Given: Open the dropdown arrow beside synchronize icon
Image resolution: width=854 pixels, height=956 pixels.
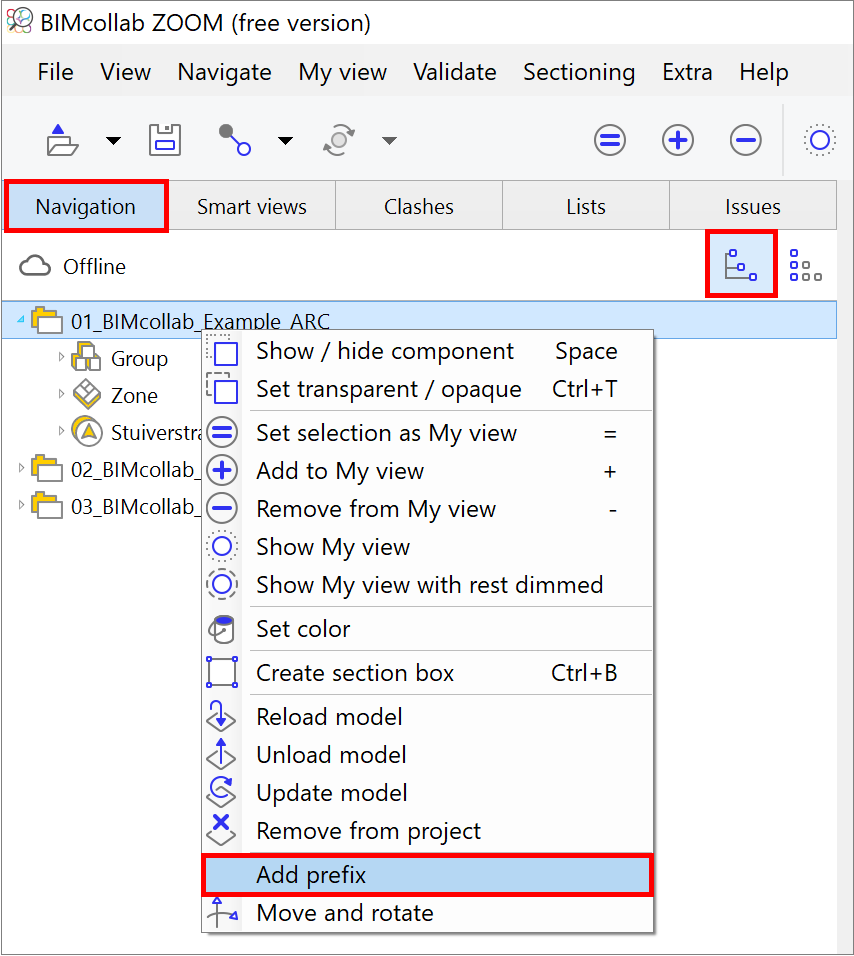Looking at the screenshot, I should [x=390, y=141].
